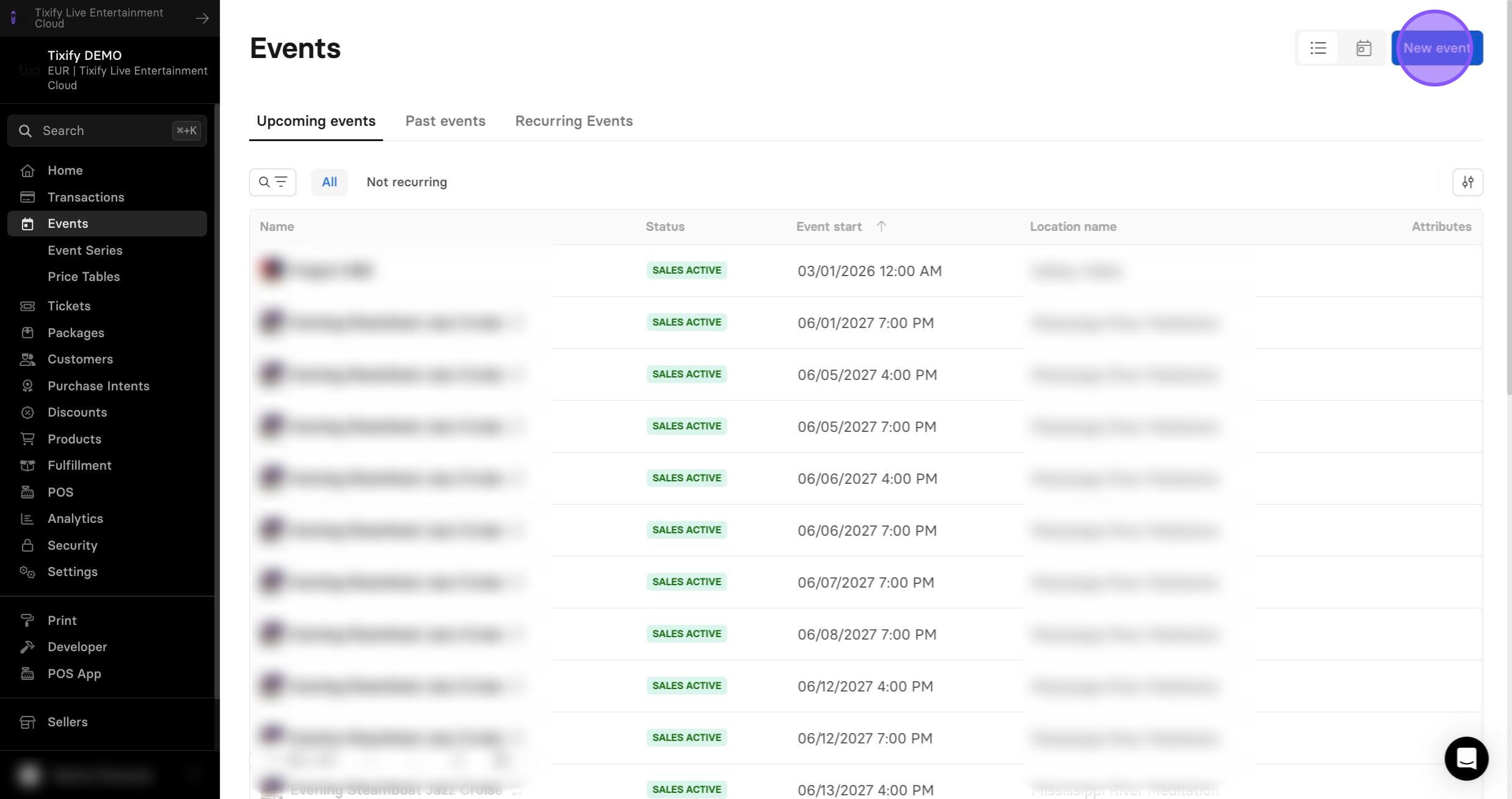Create a New event
Screen dimensions: 1512x799
pos(1437,48)
